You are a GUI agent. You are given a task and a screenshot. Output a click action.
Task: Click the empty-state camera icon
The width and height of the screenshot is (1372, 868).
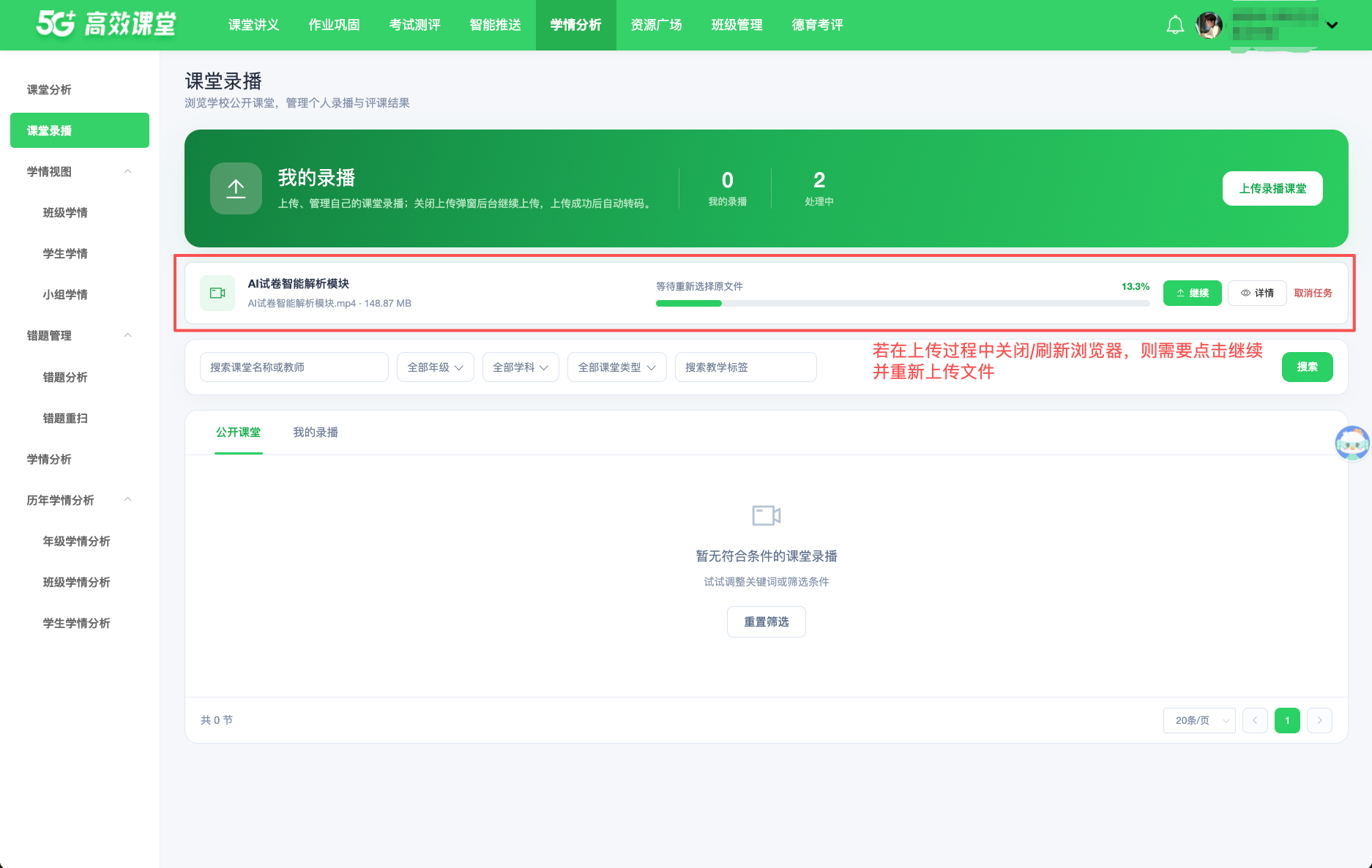coord(767,515)
